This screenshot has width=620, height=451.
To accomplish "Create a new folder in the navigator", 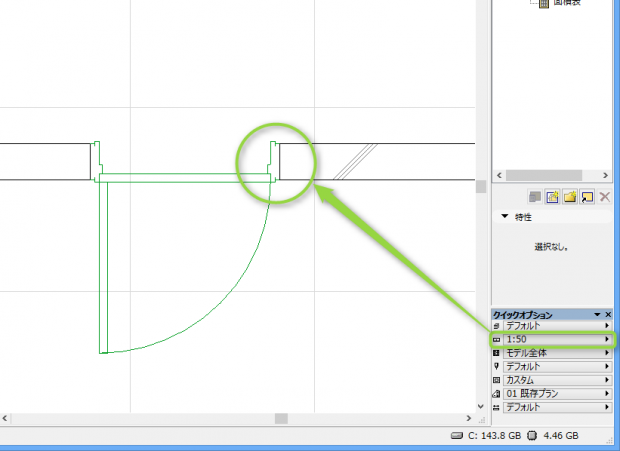I will point(570,196).
